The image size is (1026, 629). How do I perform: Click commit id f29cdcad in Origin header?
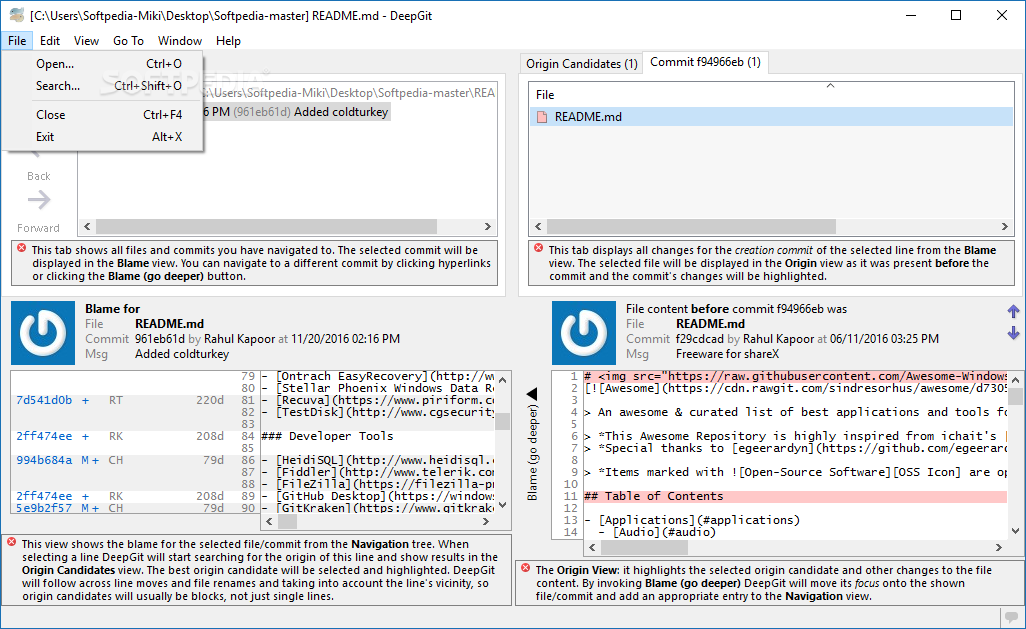pos(699,339)
